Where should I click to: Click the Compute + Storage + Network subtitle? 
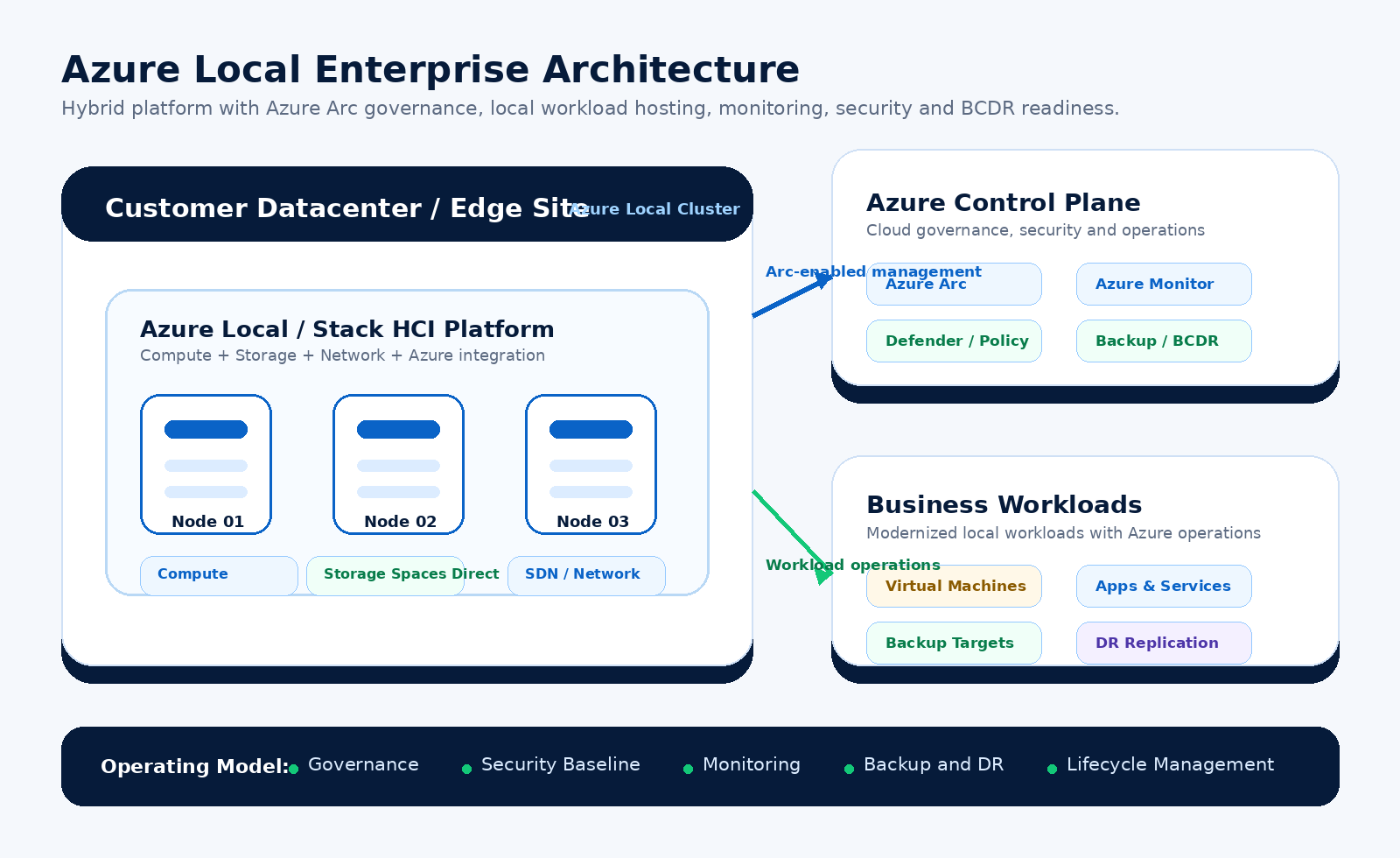point(342,355)
